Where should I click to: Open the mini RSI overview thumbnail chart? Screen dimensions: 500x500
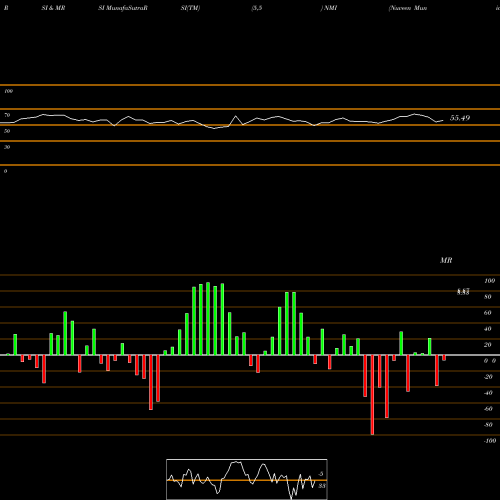(x=247, y=479)
